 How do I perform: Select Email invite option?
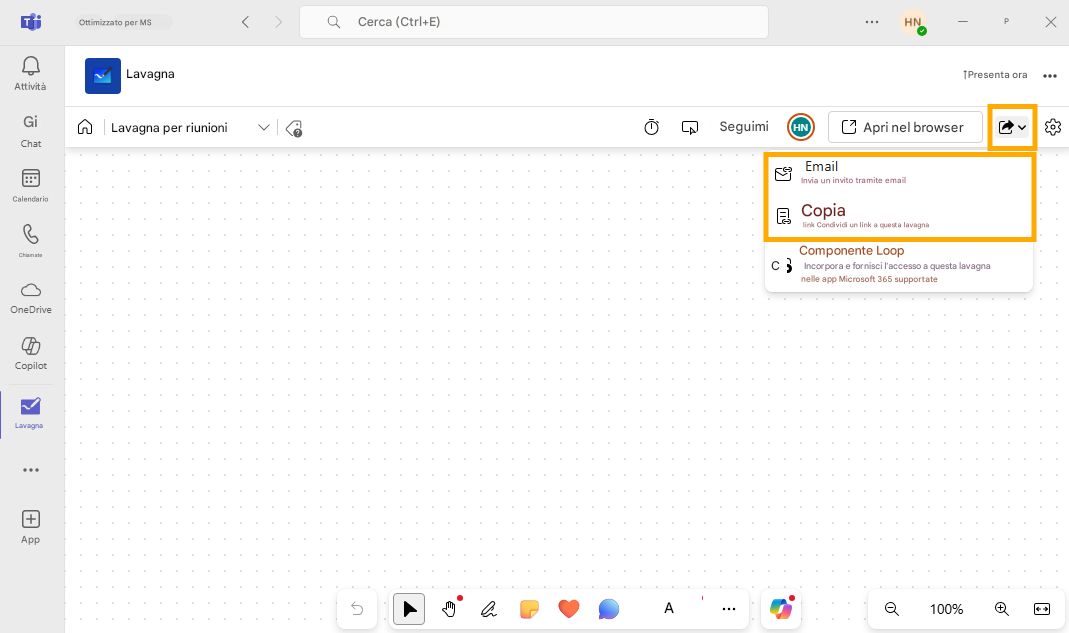point(899,173)
